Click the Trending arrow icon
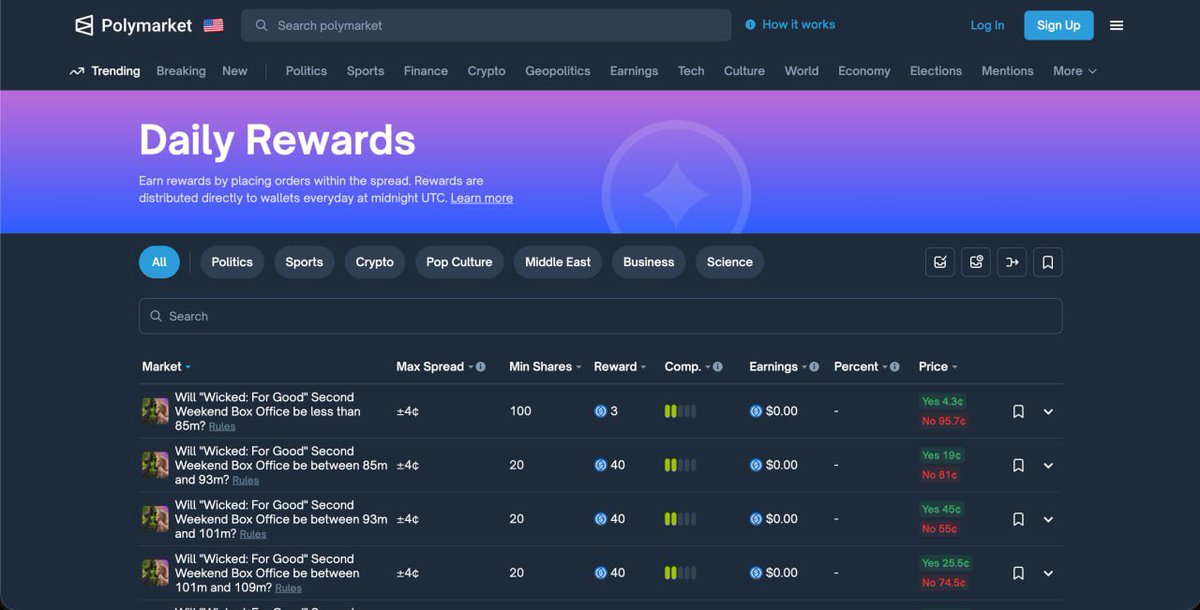The image size is (1200, 610). (77, 71)
